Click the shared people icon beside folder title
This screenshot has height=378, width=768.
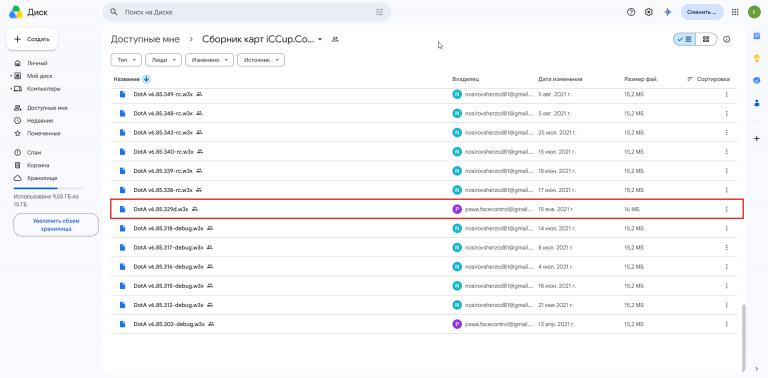[x=335, y=39]
